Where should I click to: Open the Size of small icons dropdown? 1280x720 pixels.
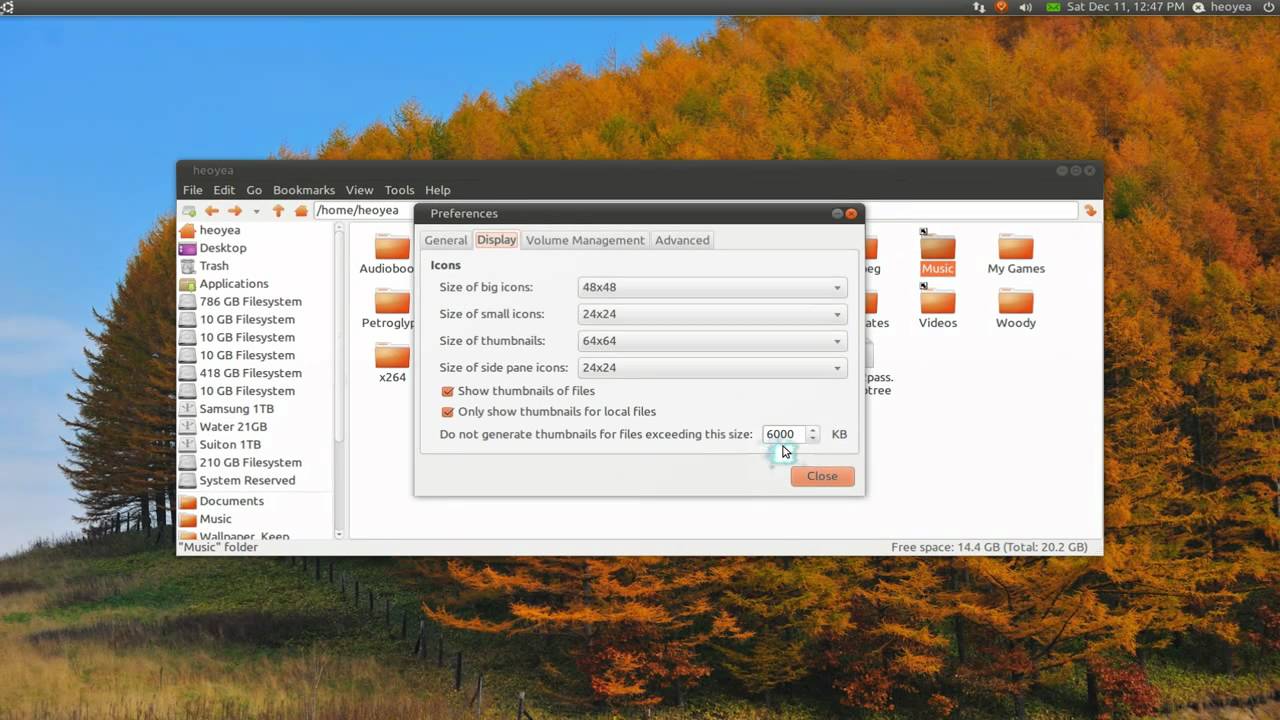coord(712,314)
